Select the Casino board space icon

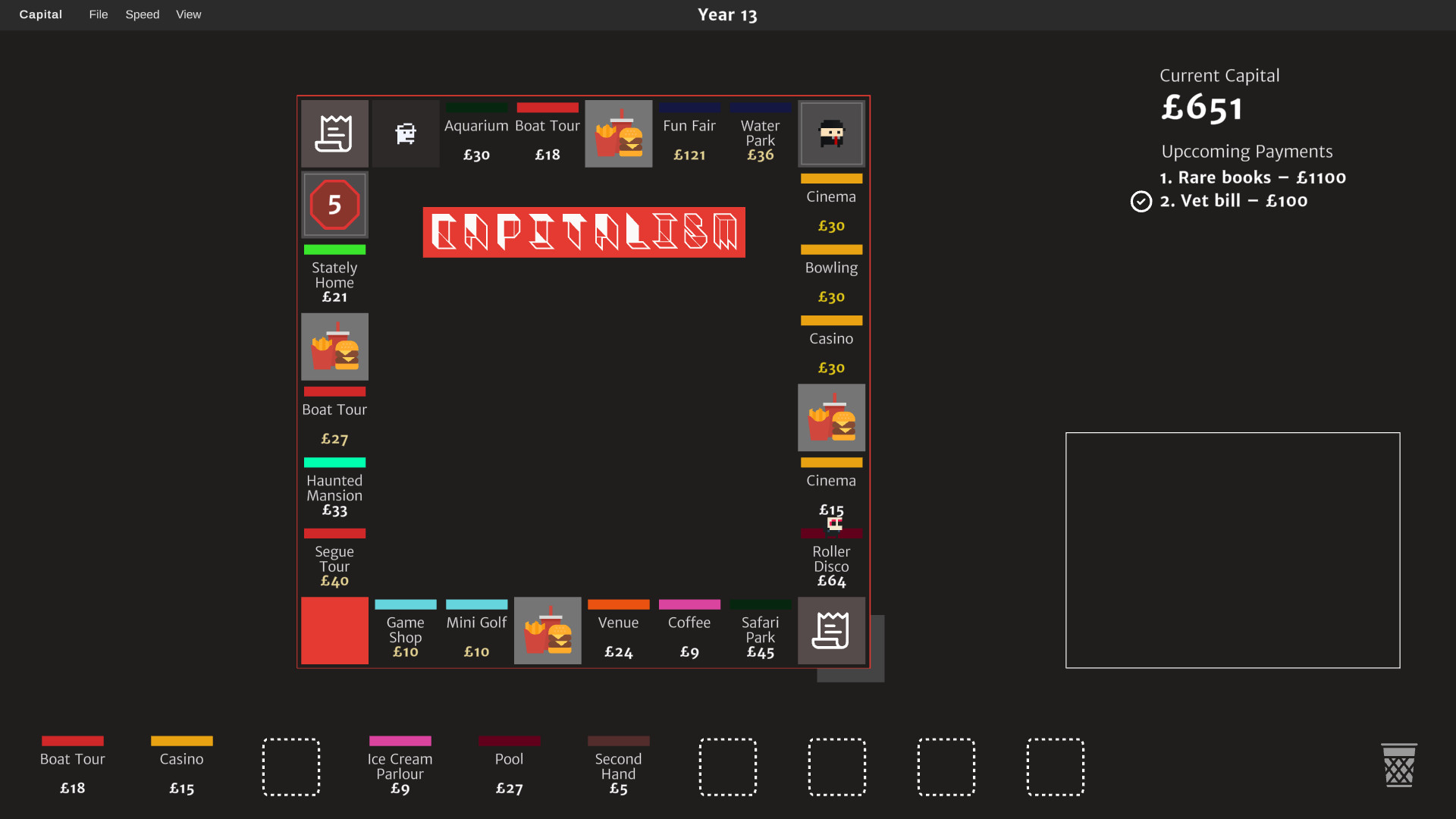coord(830,346)
